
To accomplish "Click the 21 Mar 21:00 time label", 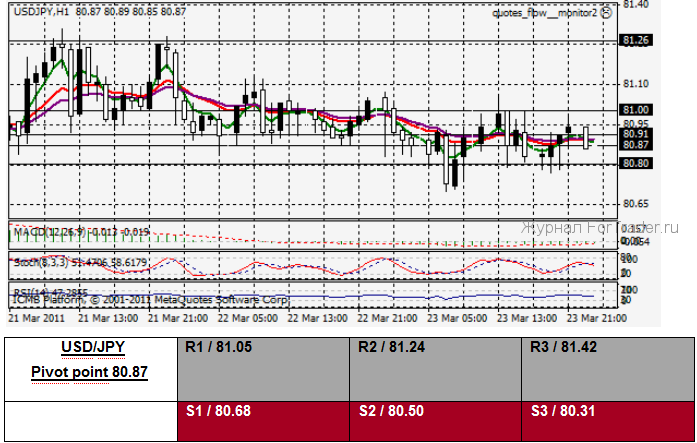I will [178, 318].
